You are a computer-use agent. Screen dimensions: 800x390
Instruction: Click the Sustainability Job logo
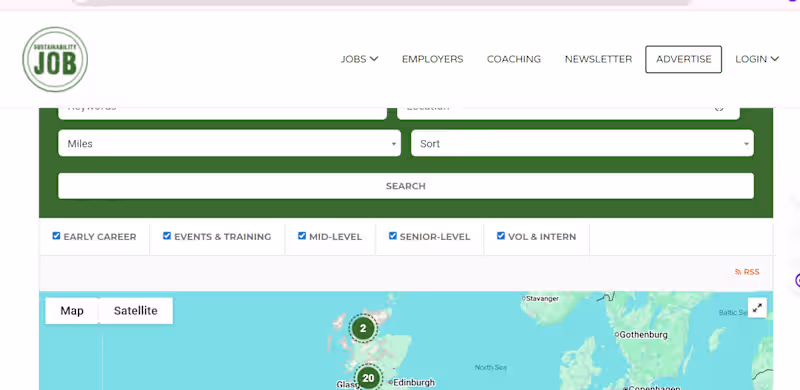[55, 60]
